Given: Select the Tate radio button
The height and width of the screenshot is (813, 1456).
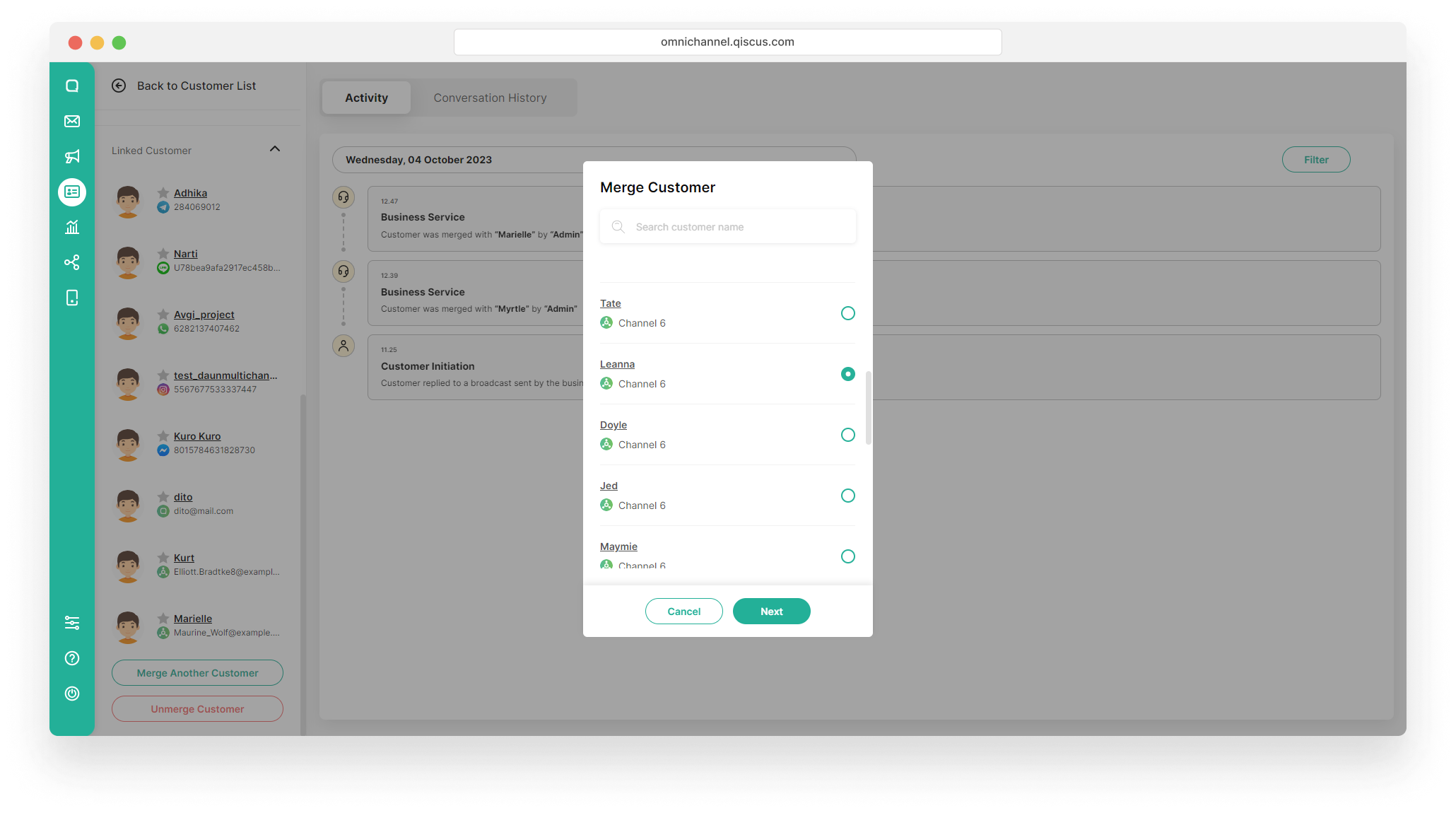Looking at the screenshot, I should pos(847,313).
